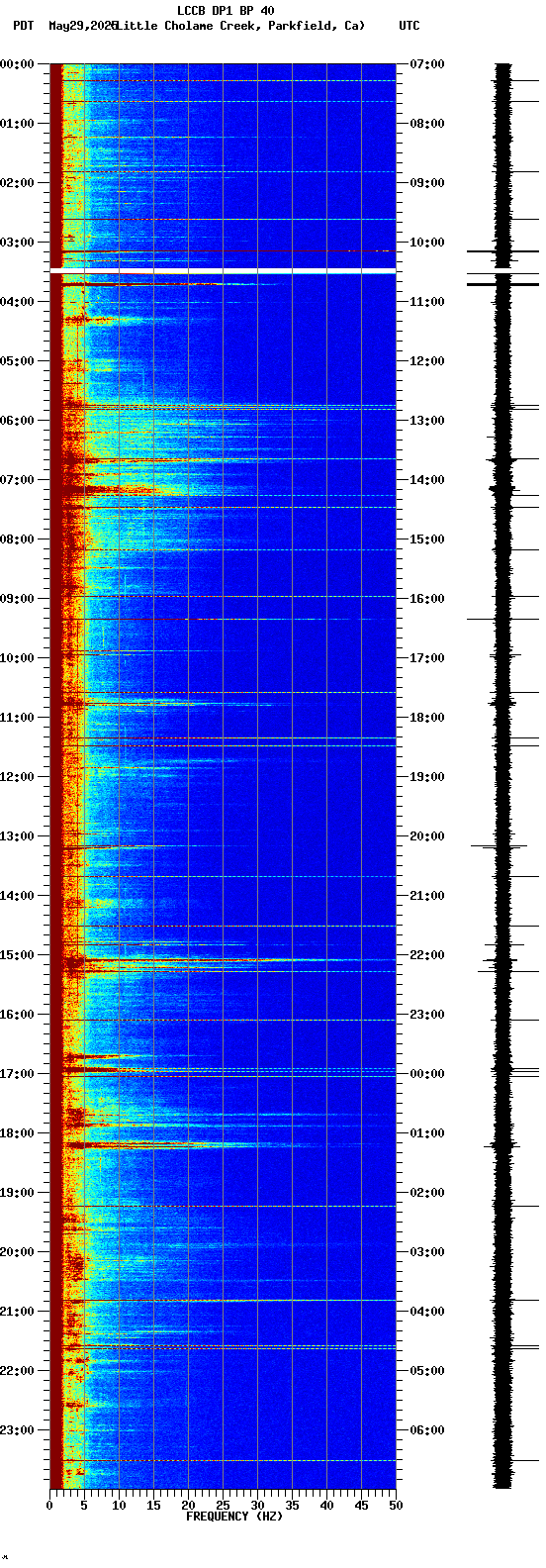The width and height of the screenshot is (546, 1568).
Task: Click the 20:00 PDT time label
Action: 17,1252
